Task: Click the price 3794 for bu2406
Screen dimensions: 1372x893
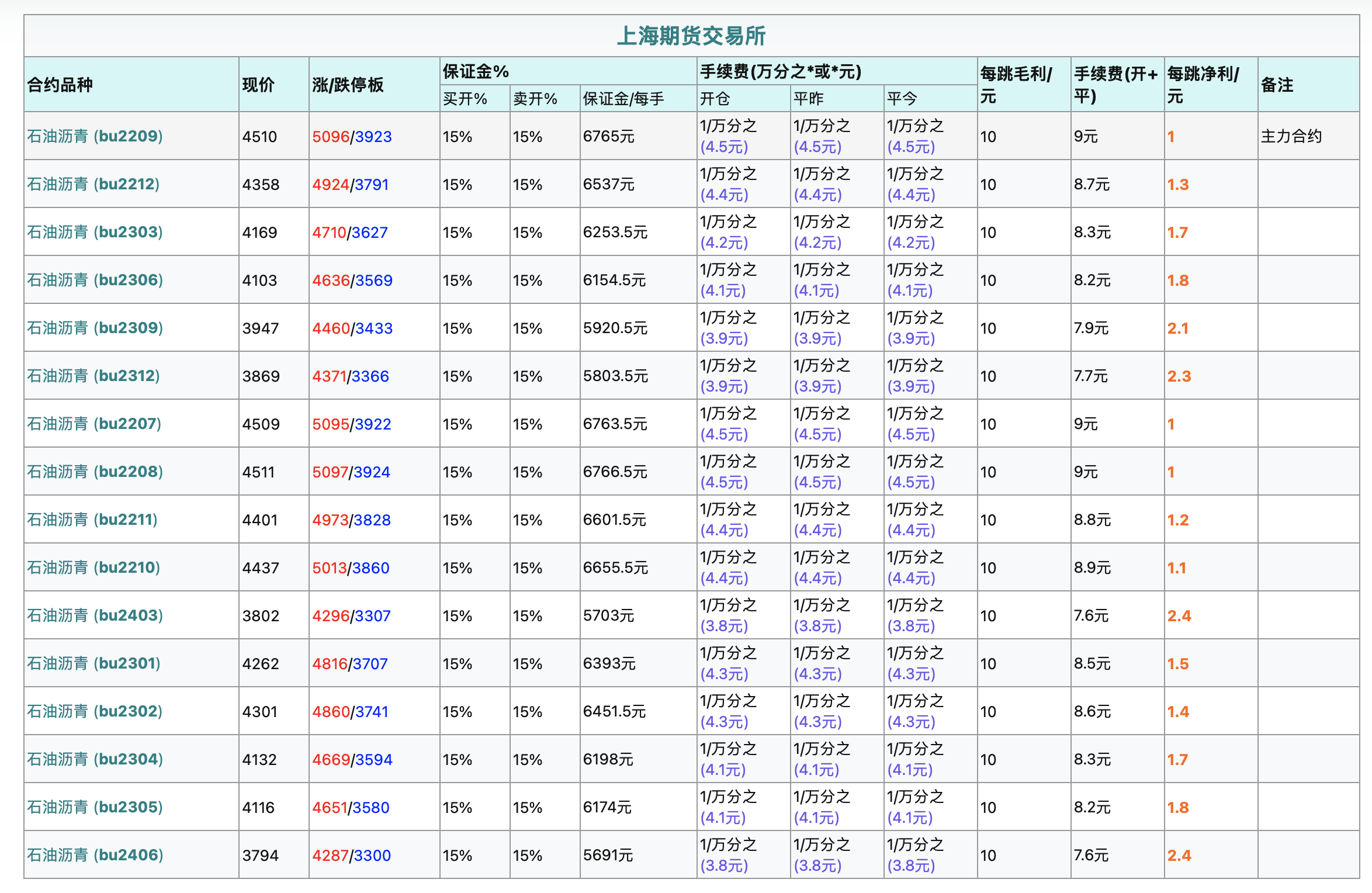Action: point(261,856)
